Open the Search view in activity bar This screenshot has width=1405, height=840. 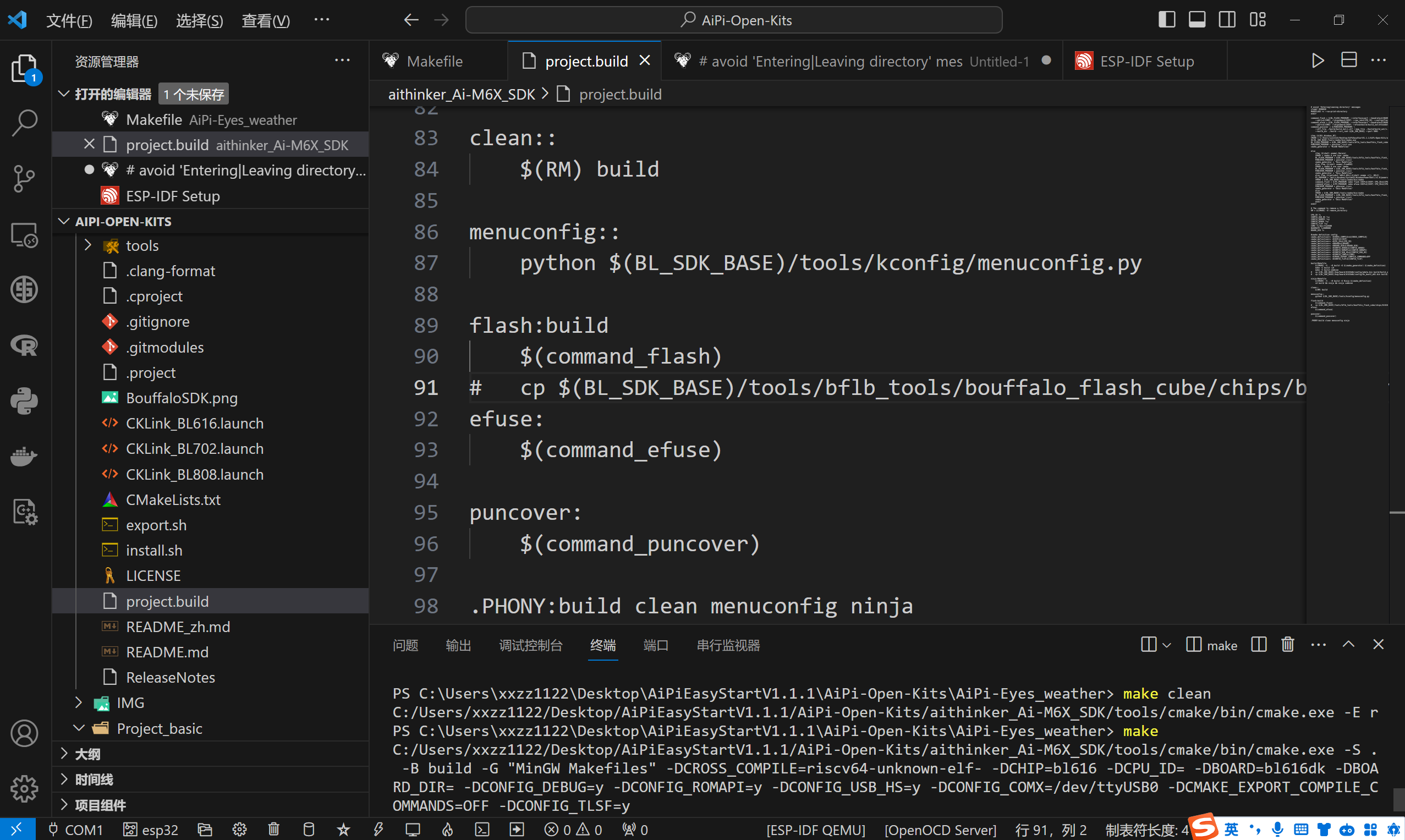point(24,123)
